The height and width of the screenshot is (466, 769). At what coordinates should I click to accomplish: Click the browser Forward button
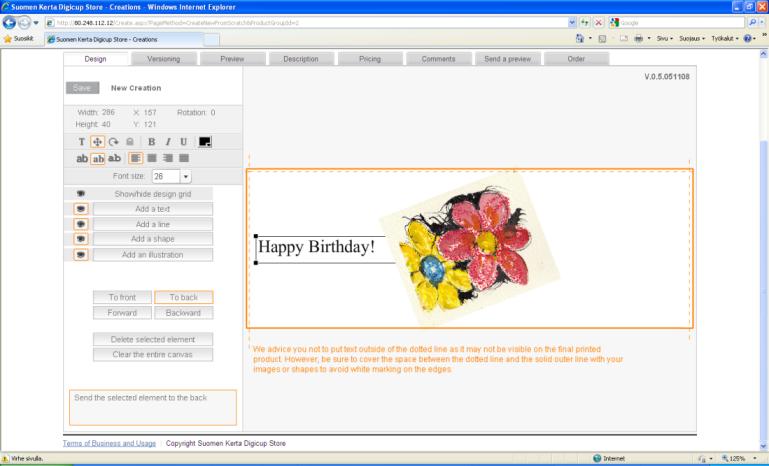24,23
